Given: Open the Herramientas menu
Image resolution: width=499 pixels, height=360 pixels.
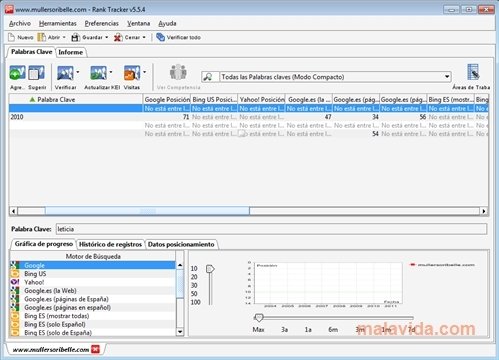Looking at the screenshot, I should click(58, 23).
